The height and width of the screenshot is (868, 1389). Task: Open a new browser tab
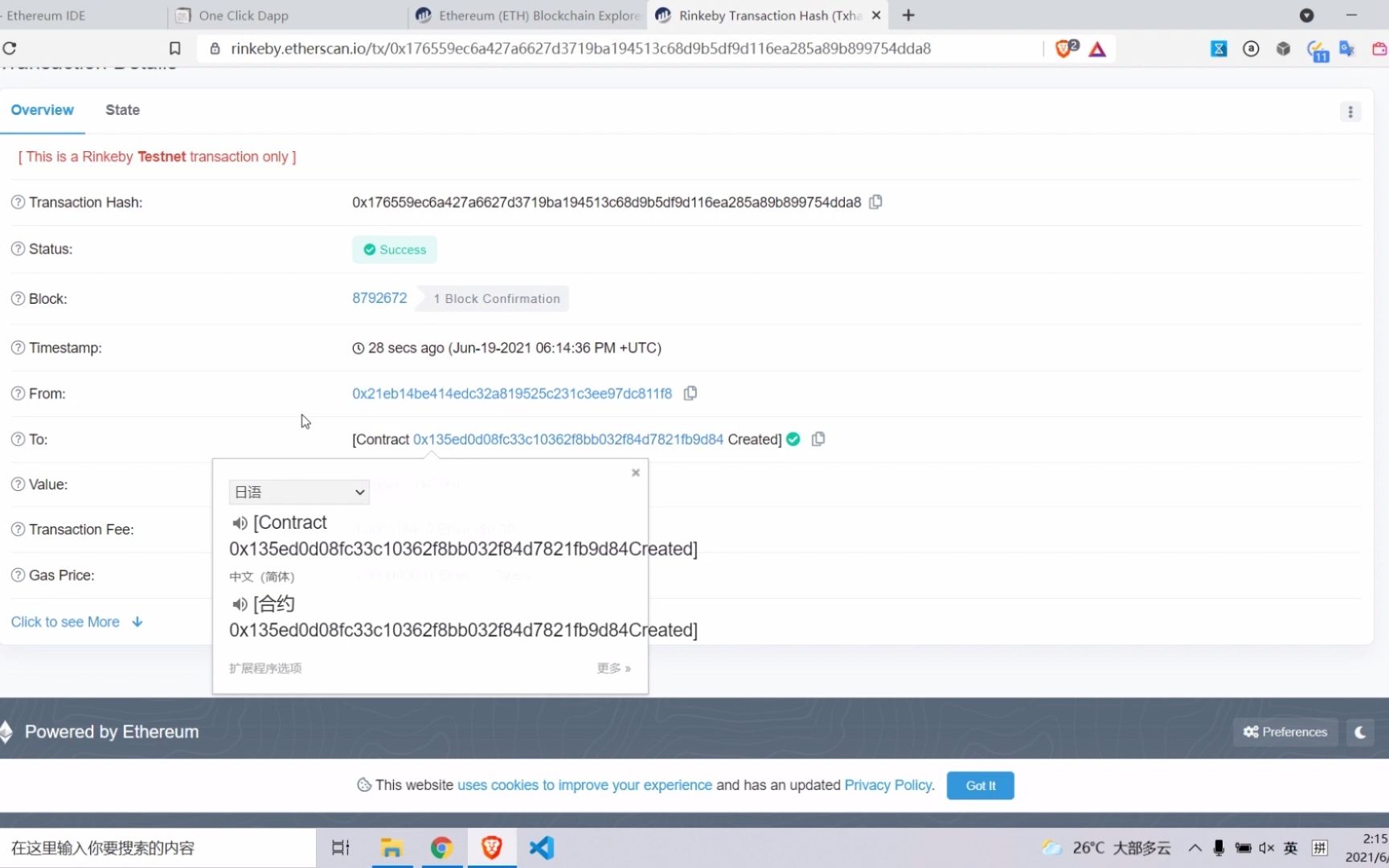coord(908,15)
